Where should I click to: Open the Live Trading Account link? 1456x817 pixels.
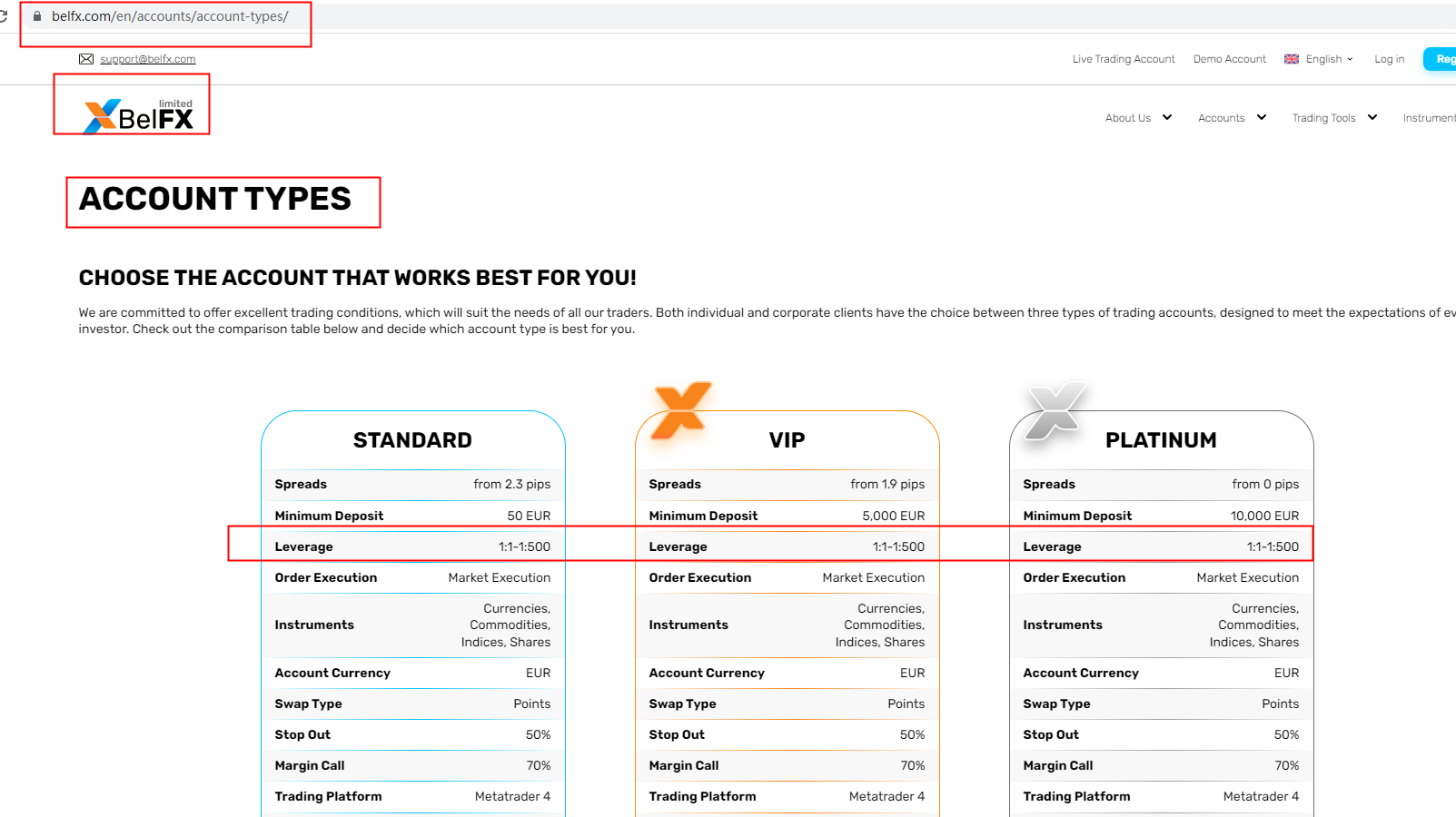pyautogui.click(x=1124, y=59)
